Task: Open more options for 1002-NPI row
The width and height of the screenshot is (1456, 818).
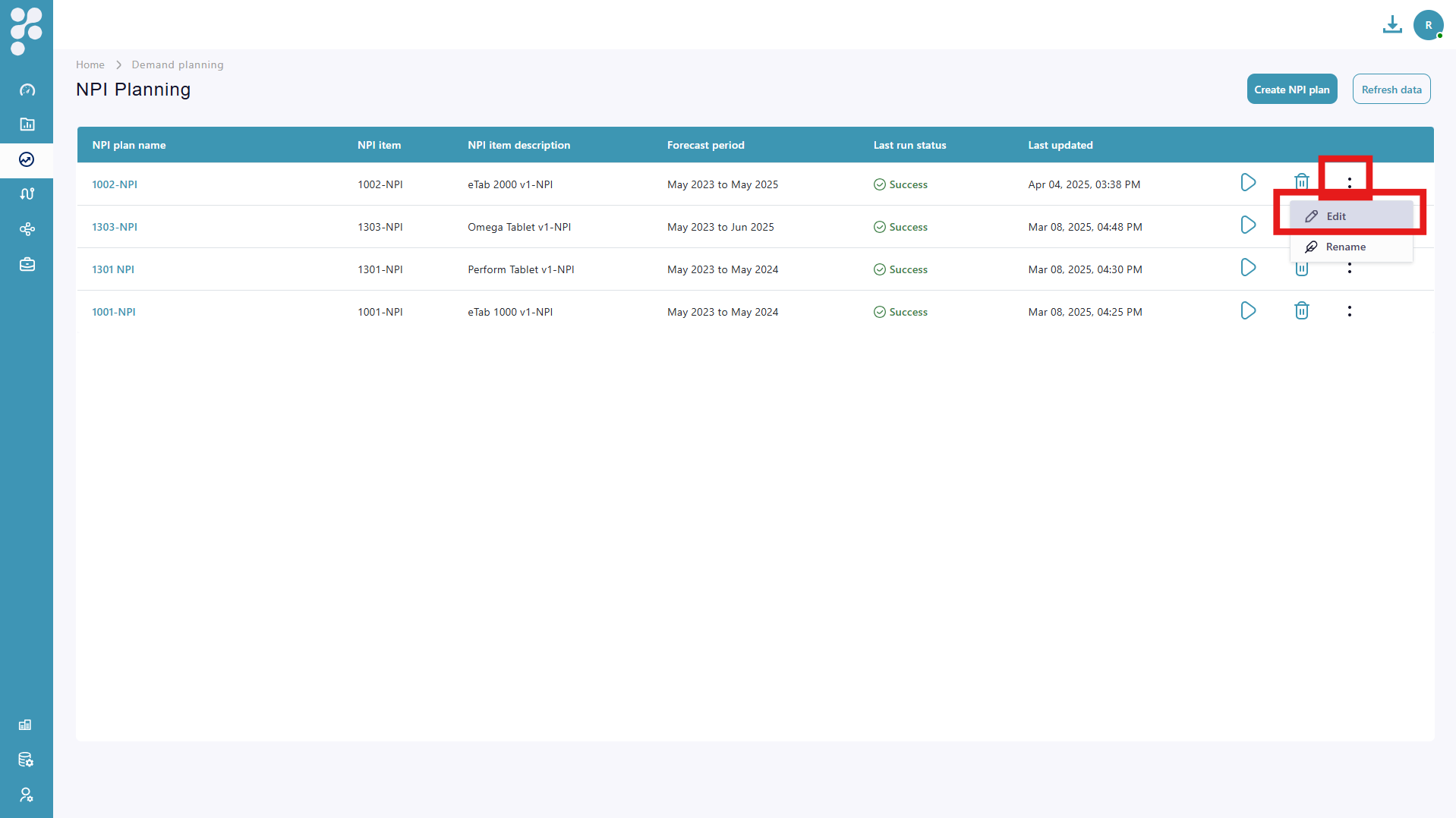Action: click(1349, 182)
